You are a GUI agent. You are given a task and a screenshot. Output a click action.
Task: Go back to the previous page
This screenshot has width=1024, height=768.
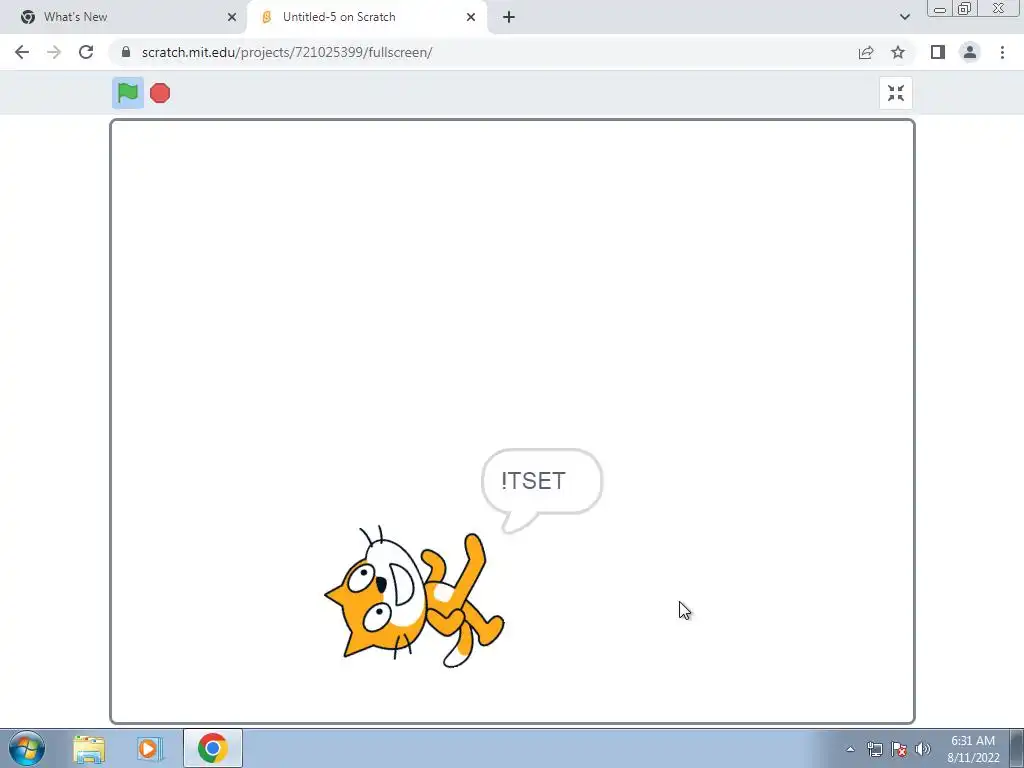tap(22, 52)
